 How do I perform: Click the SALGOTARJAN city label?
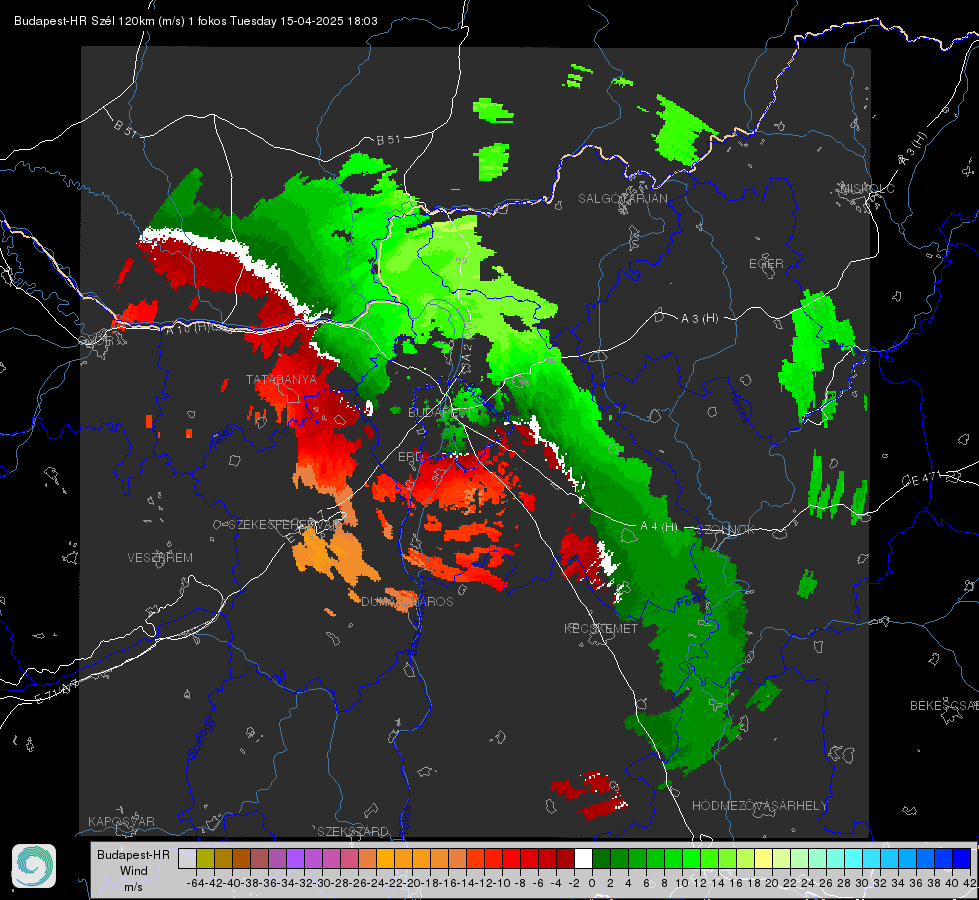tap(622, 199)
